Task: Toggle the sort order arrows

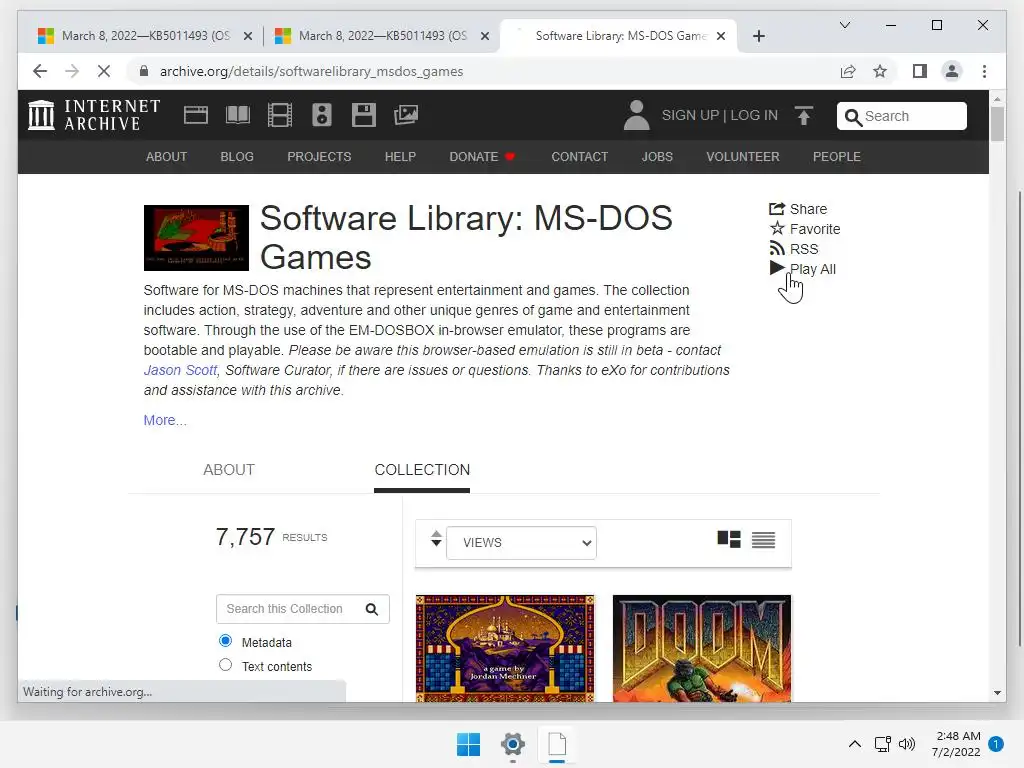Action: pos(436,539)
